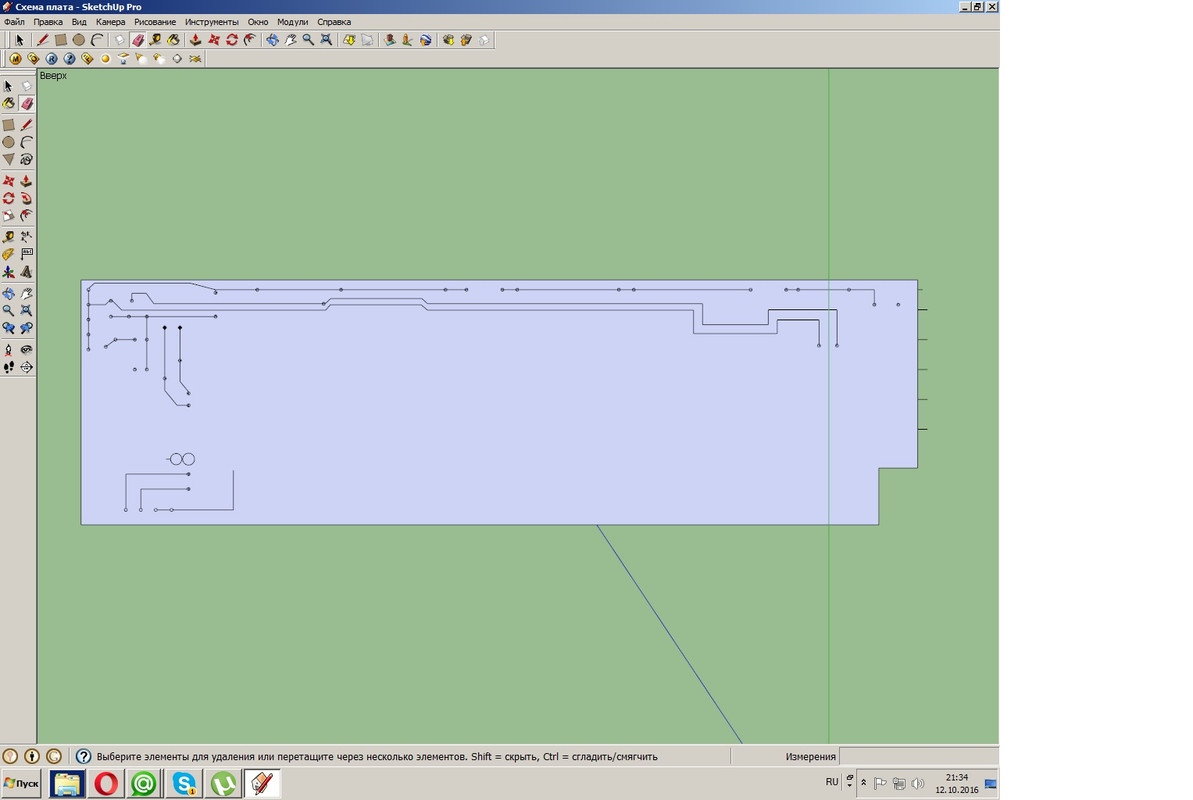The width and height of the screenshot is (1193, 800).
Task: Select the Pan hand tool in top toolbar
Action: pos(291,40)
